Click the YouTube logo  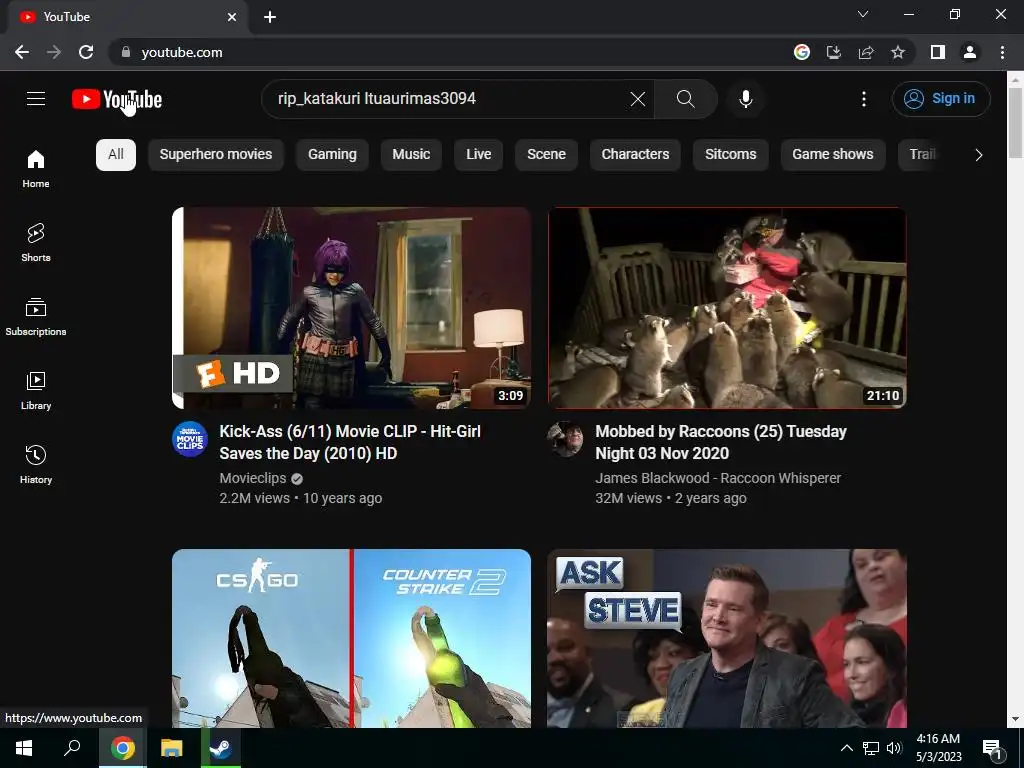[117, 99]
